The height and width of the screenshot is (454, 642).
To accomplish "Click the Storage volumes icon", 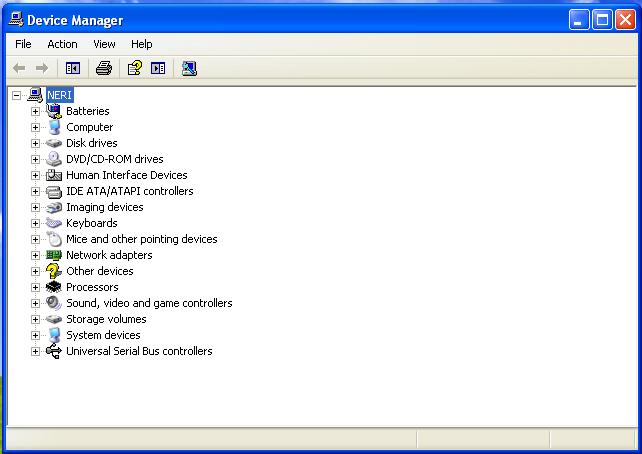I will 54,319.
